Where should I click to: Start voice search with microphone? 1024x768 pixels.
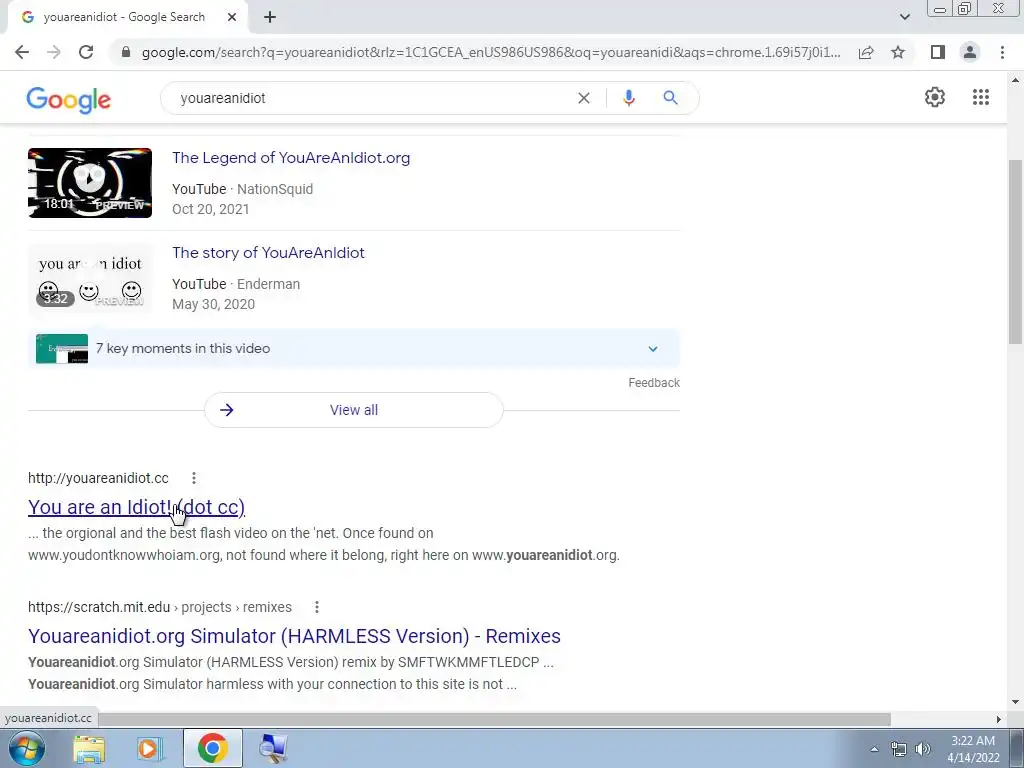[x=629, y=98]
